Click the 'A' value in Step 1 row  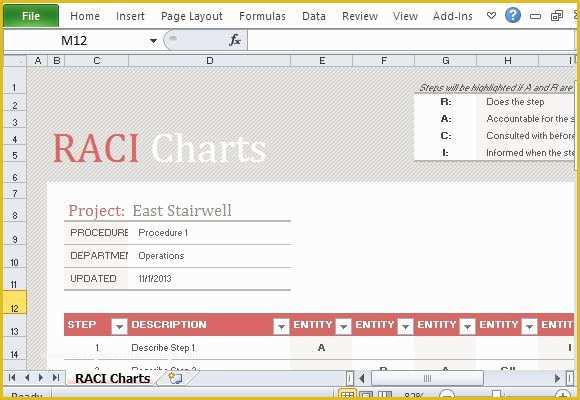pos(321,348)
